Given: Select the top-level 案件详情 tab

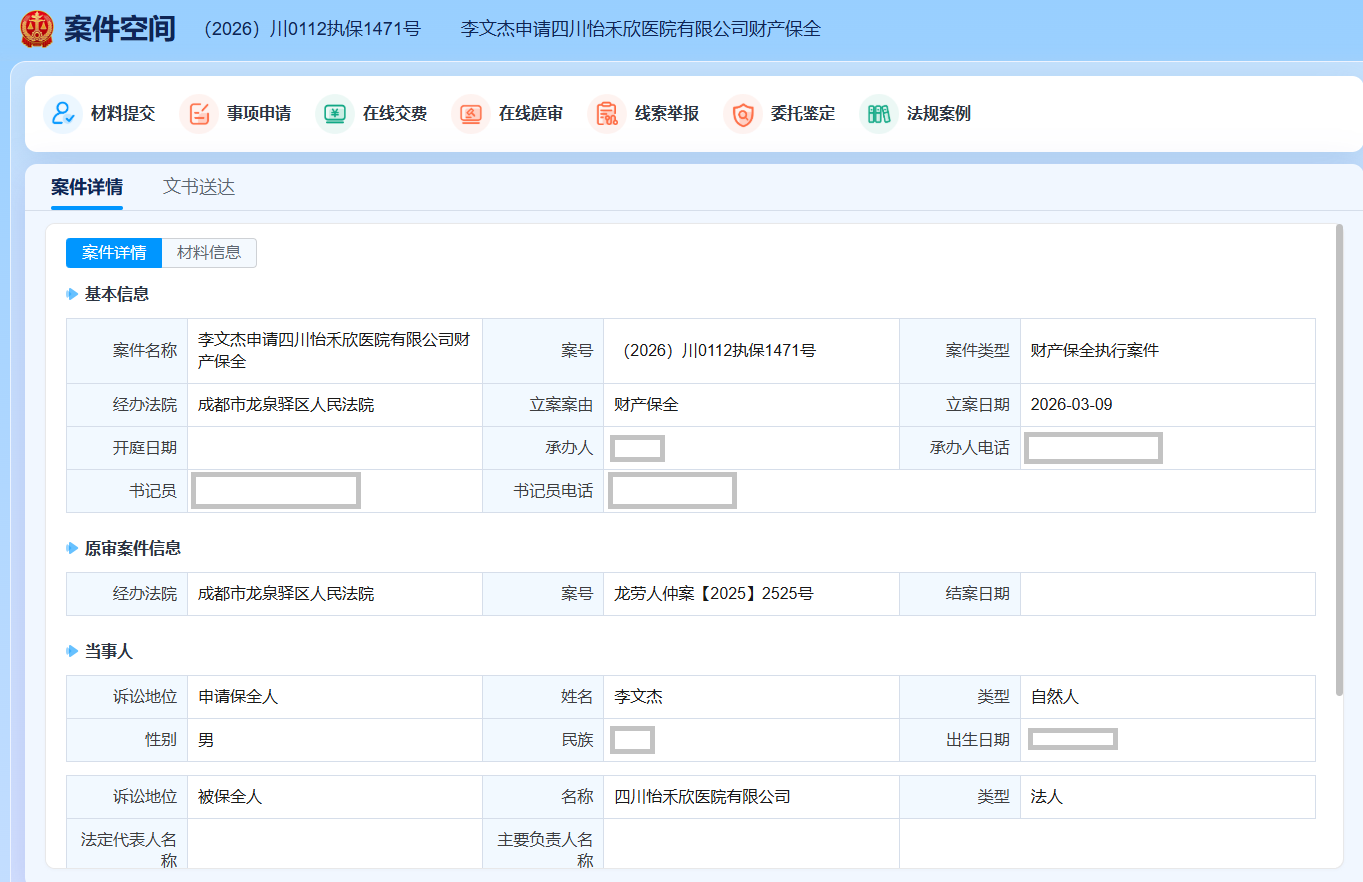Looking at the screenshot, I should pos(87,187).
